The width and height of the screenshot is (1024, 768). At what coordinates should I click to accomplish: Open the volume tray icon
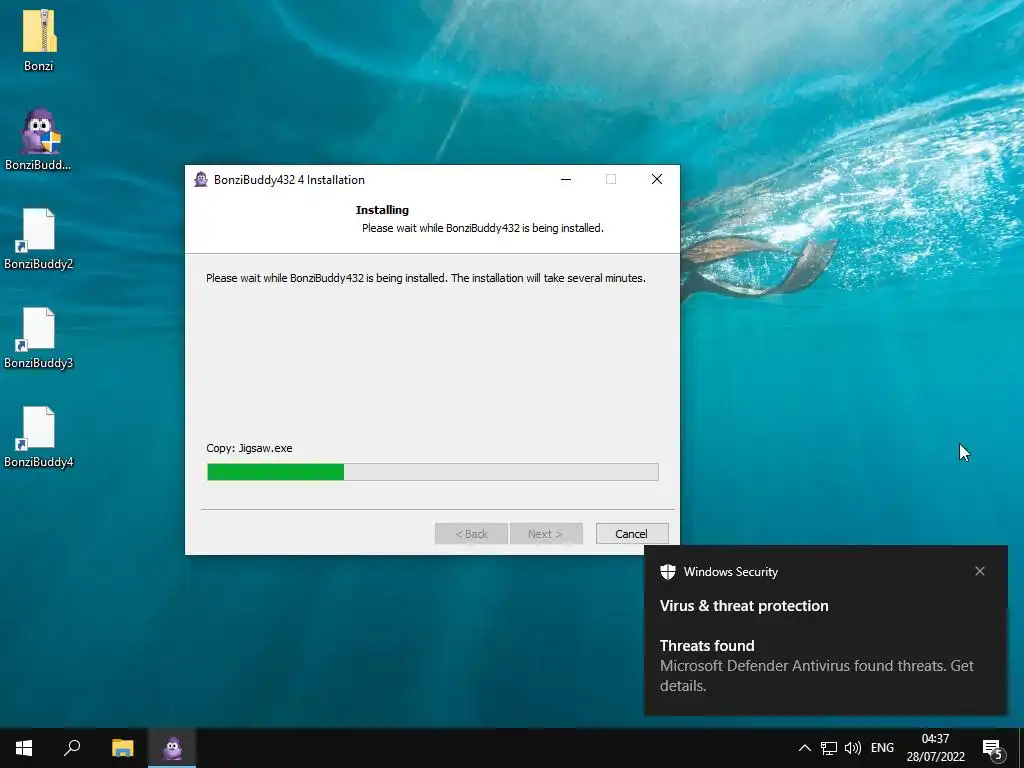point(852,748)
